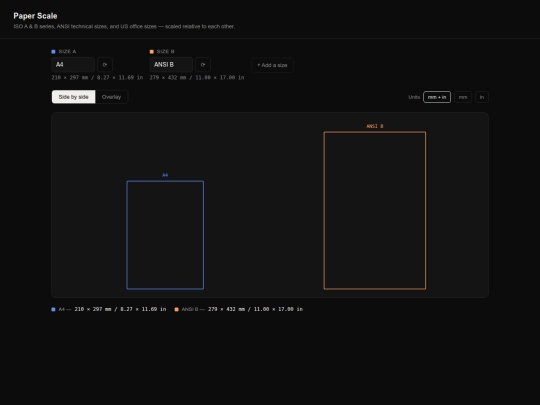Open the Size A dropdown showing A4

[x=73, y=65]
